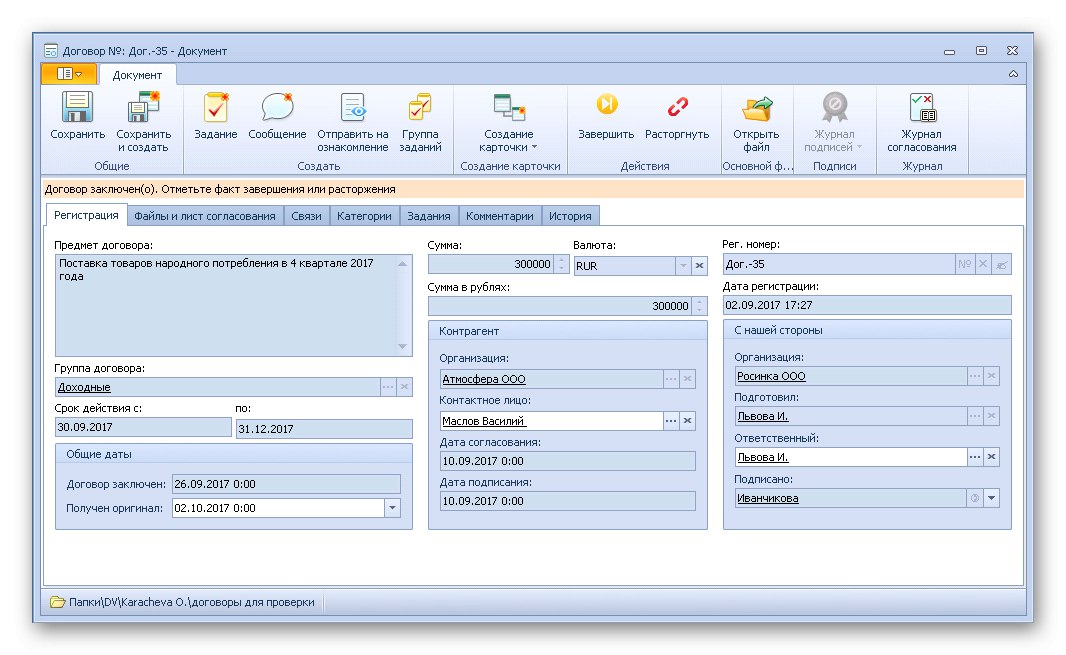Open the signed by Иванчикова dropdown

pos(991,498)
